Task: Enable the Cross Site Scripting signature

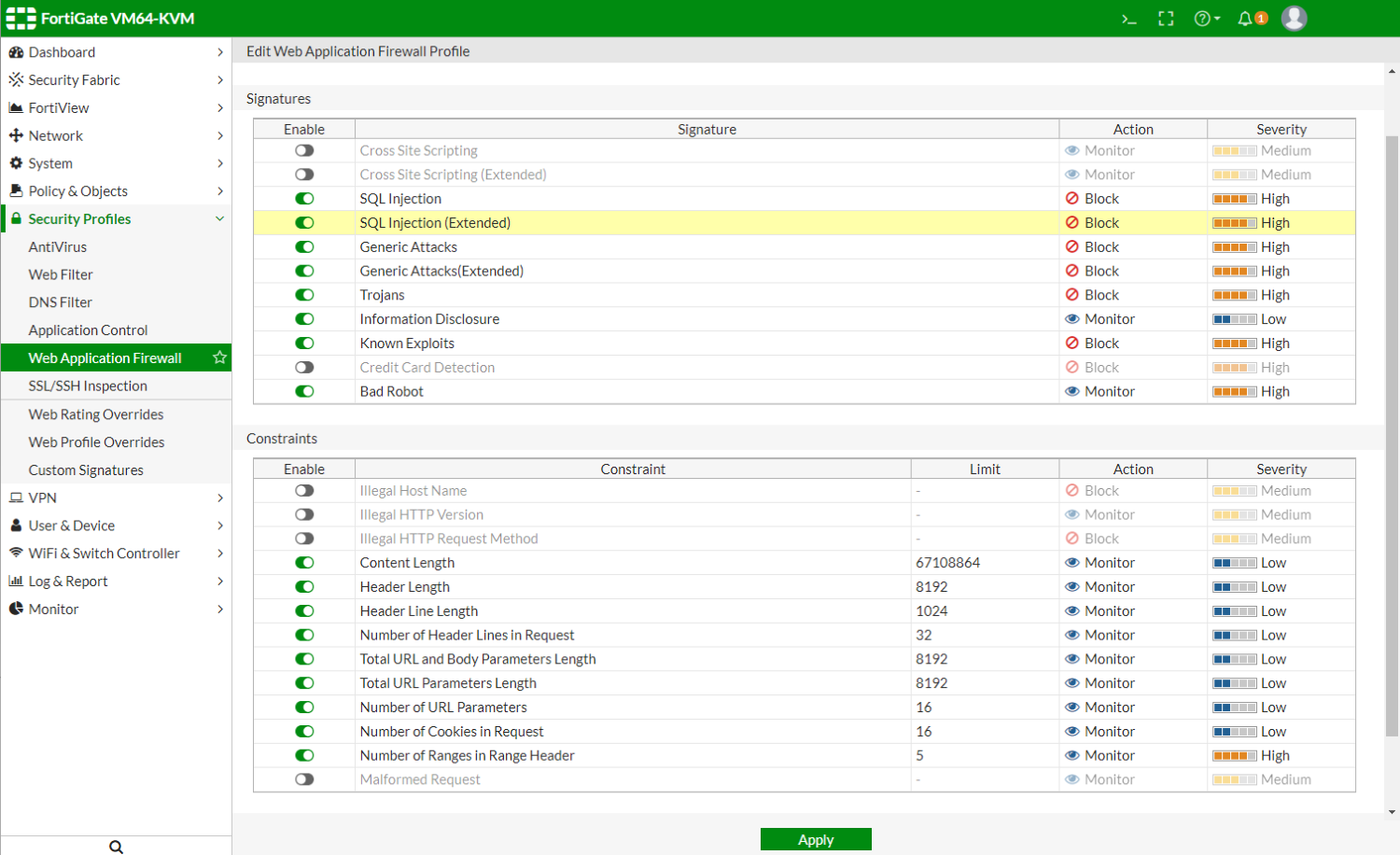Action: [x=303, y=149]
